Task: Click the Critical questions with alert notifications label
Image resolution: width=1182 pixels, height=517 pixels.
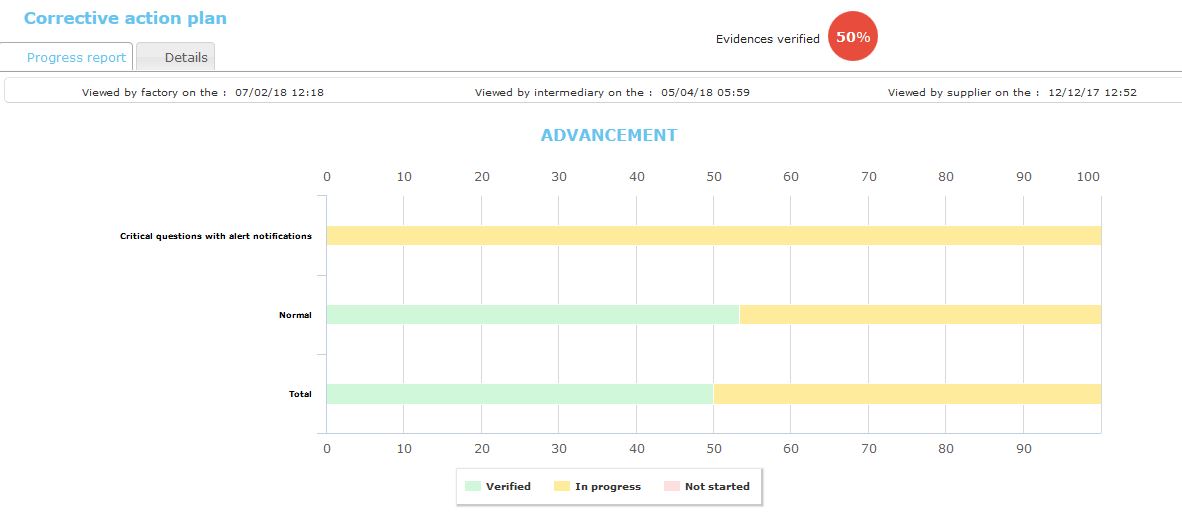Action: coord(215,236)
